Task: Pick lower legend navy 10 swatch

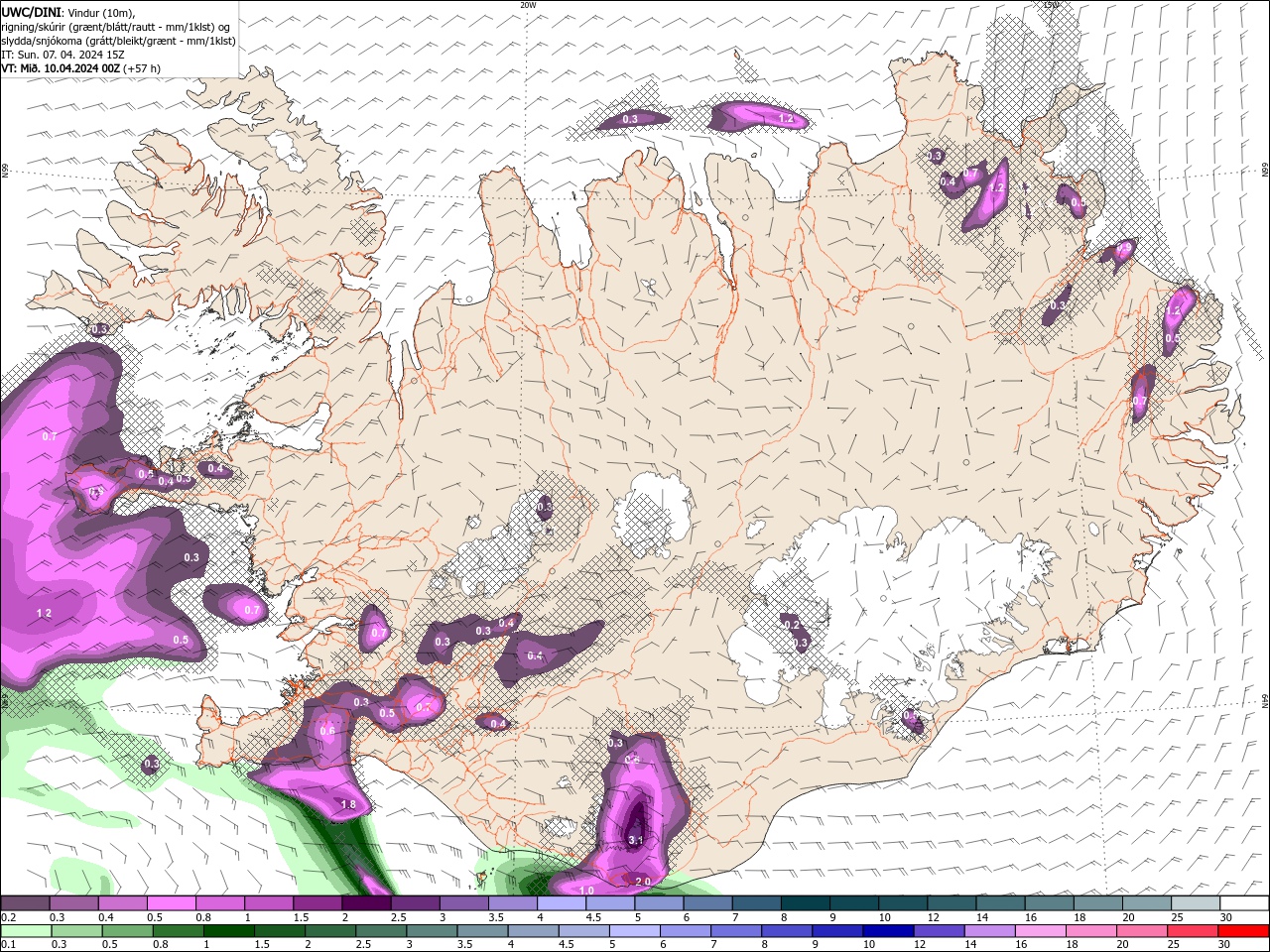Action: 887,931
